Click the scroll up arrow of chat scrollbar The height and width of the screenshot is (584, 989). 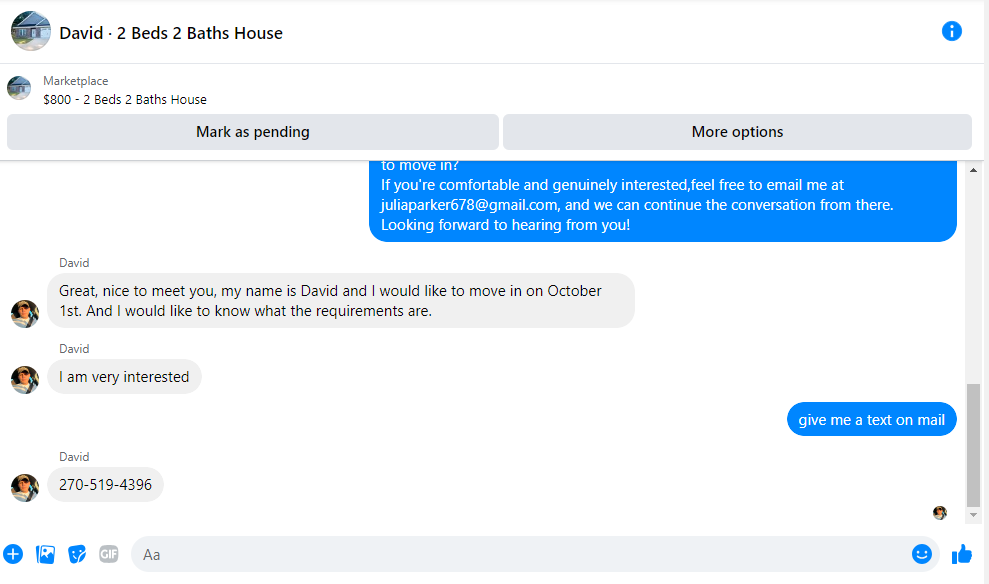pos(973,170)
